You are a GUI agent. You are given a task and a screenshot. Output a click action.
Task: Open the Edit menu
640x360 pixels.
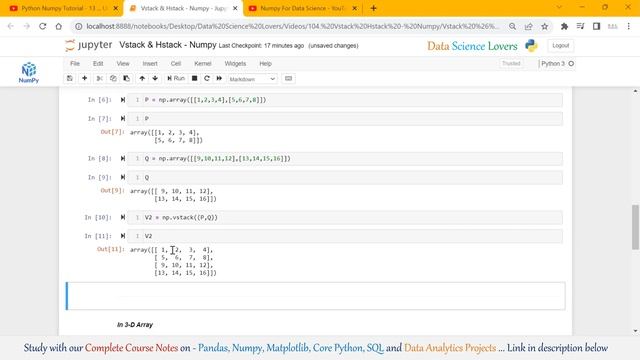98,64
